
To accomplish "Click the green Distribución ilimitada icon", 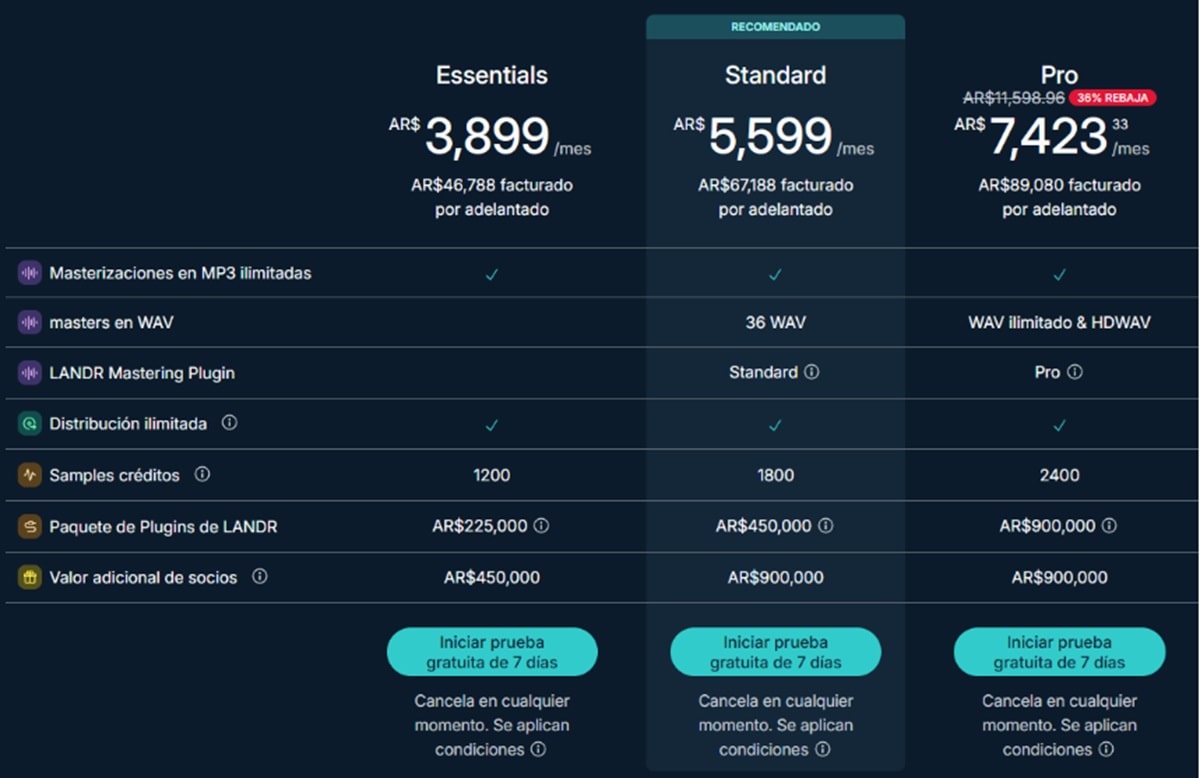I will point(30,424).
